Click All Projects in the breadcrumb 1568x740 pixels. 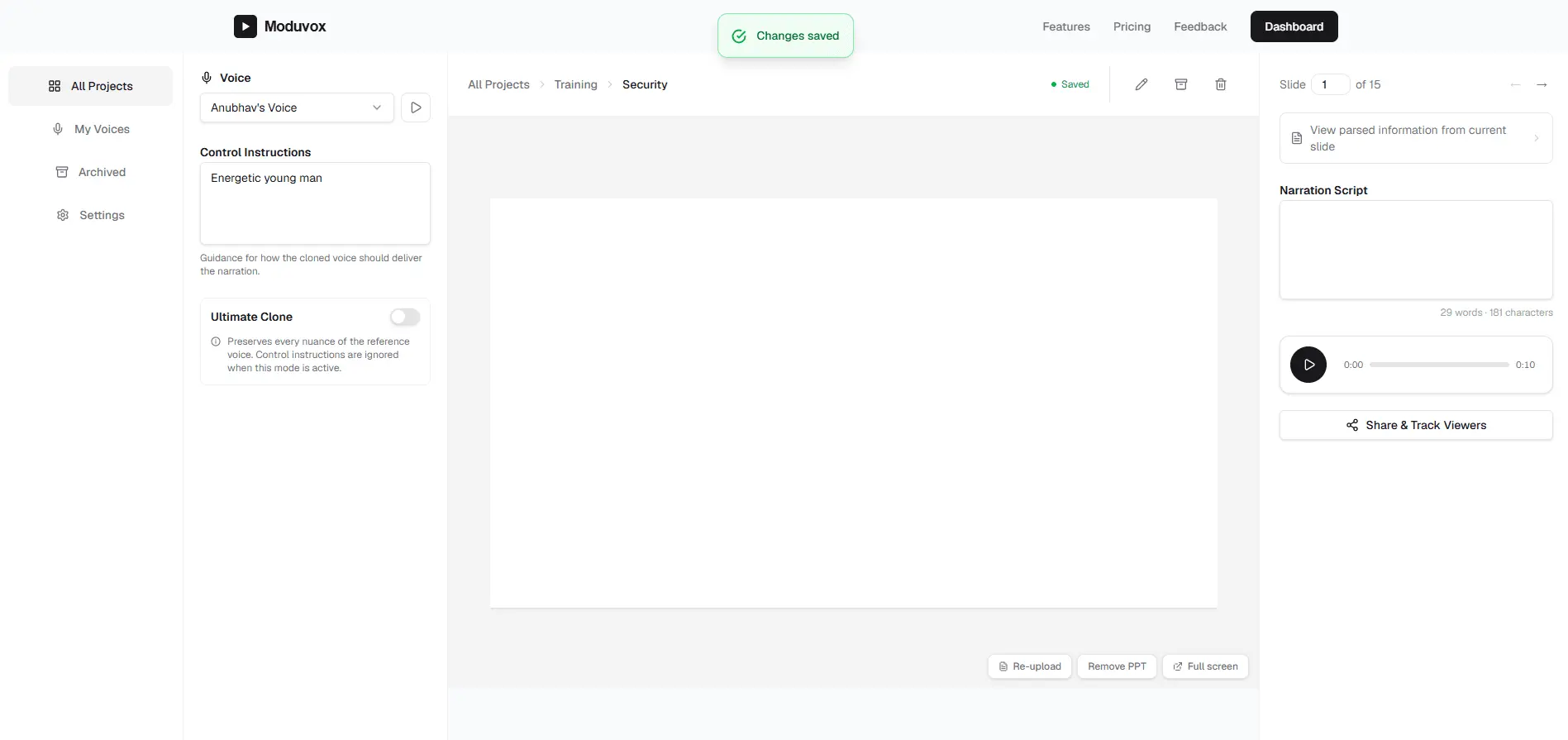click(x=498, y=84)
